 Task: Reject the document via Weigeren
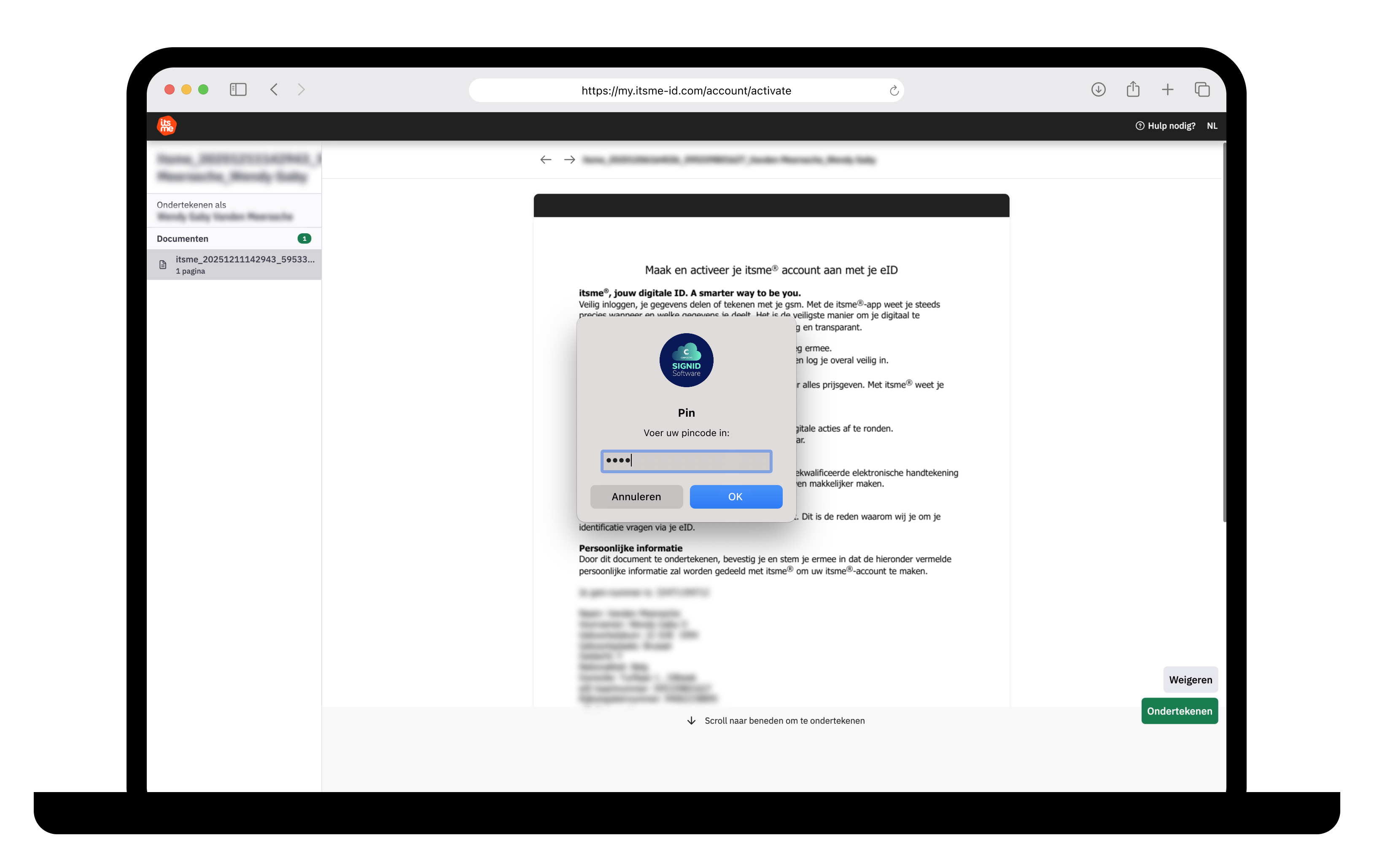[x=1190, y=679]
